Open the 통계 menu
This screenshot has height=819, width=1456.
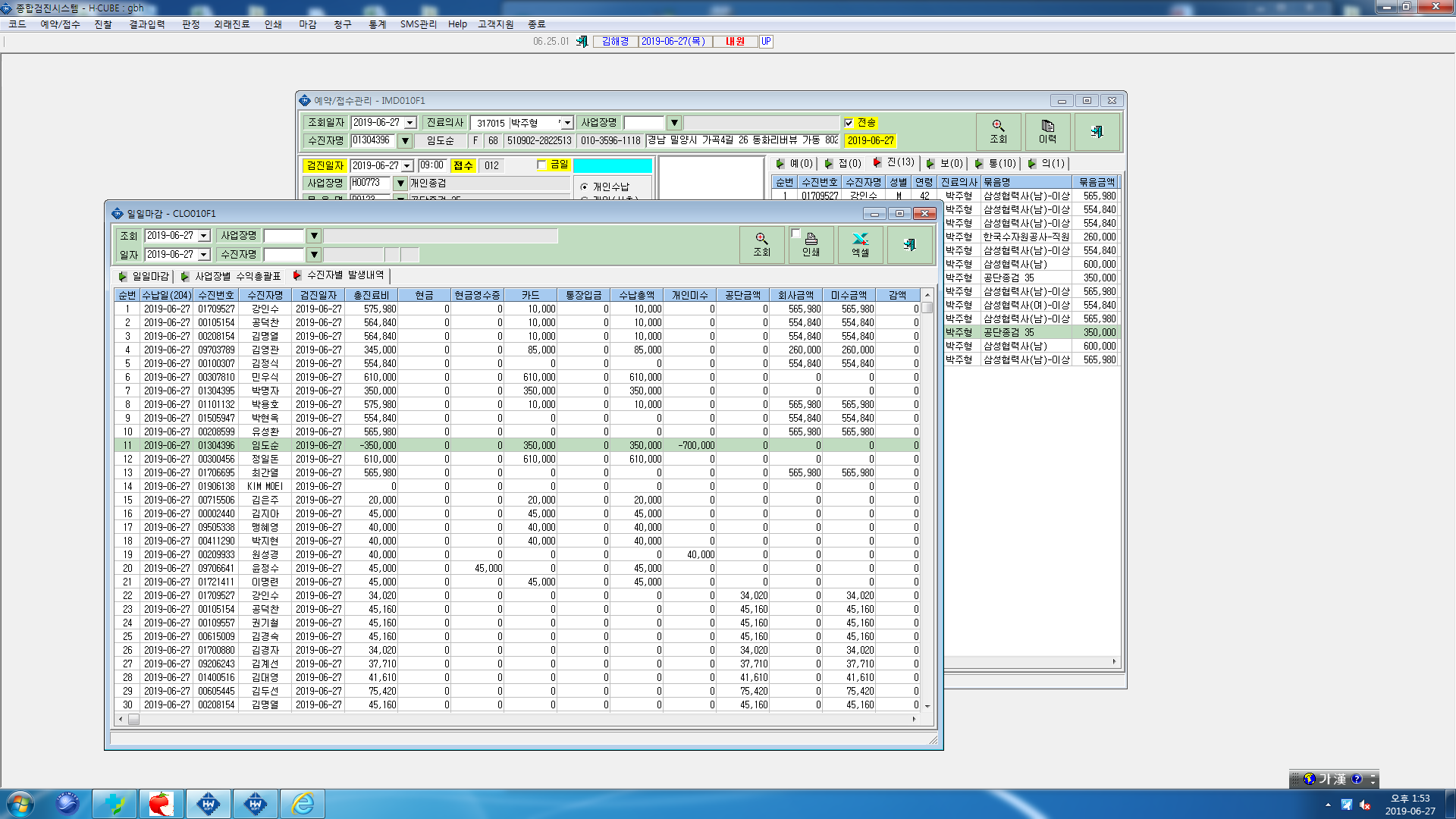378,24
